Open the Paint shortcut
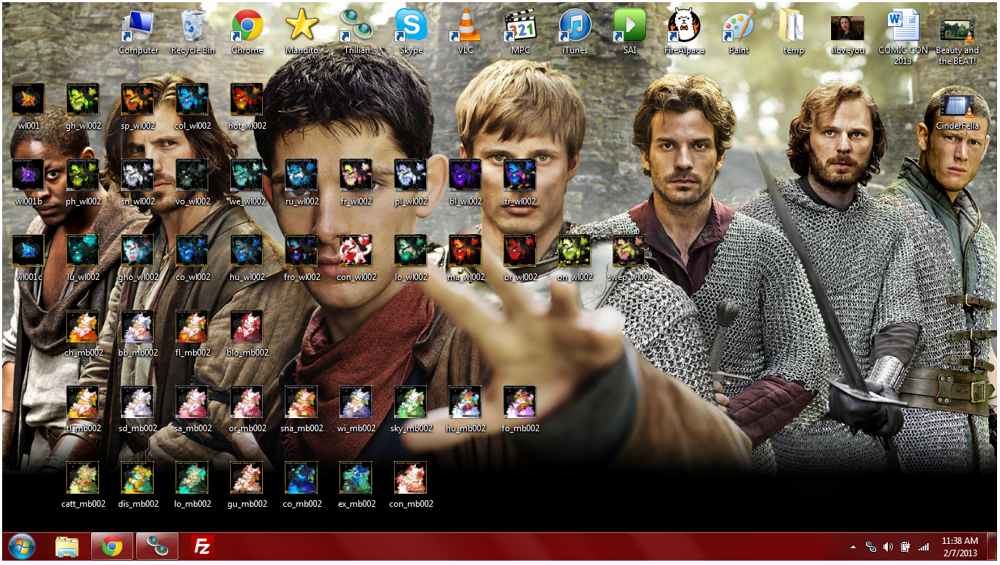The image size is (1000, 565). click(x=739, y=33)
